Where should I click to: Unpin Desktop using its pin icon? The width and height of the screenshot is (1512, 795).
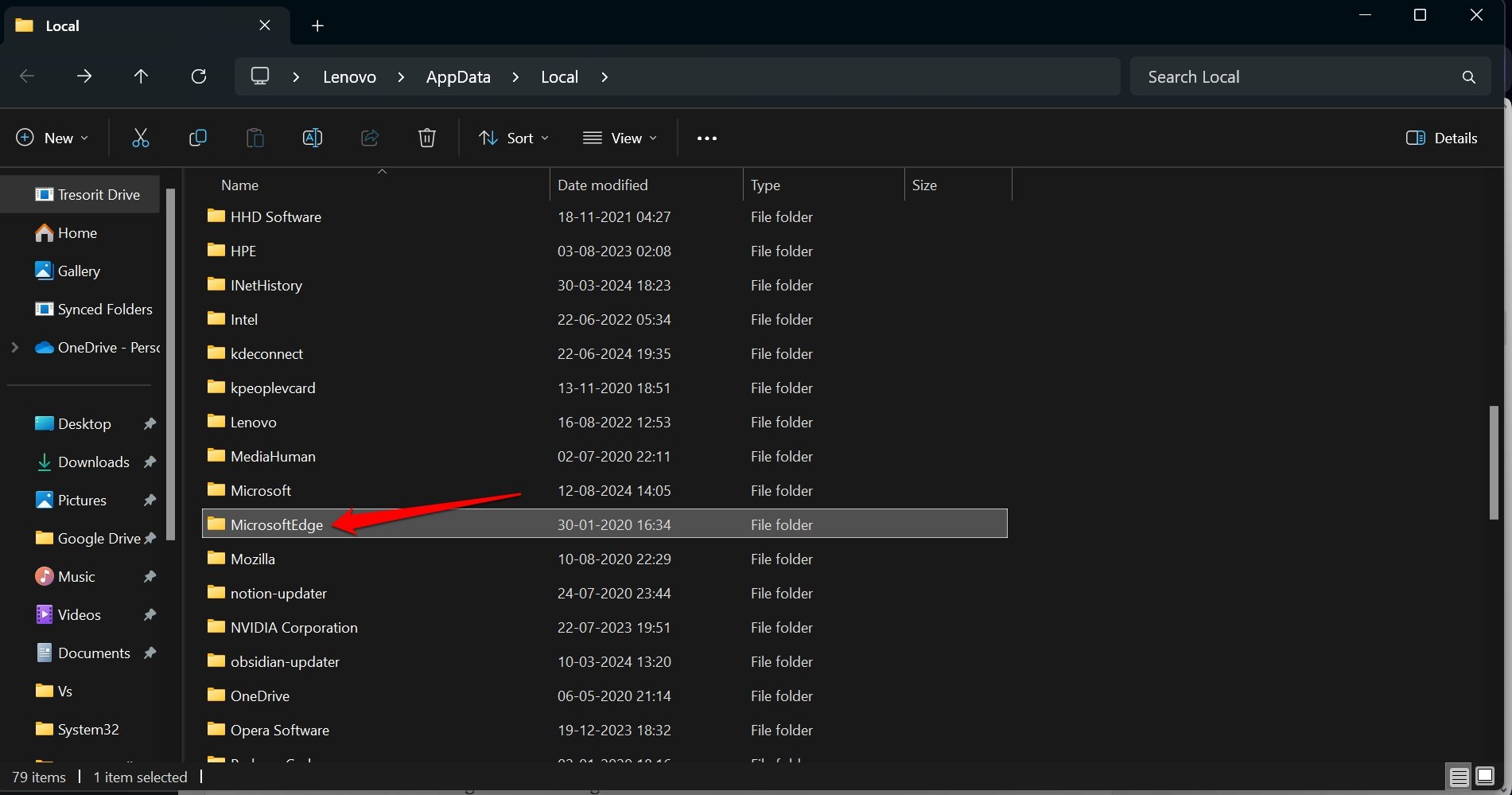point(150,423)
